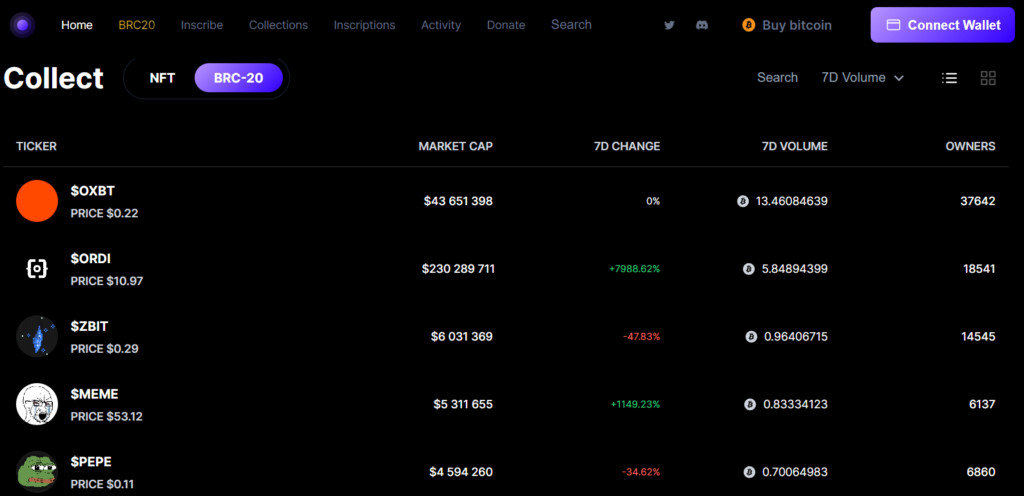The image size is (1024, 496).
Task: Toggle collection view to BRC-20
Action: pos(238,78)
